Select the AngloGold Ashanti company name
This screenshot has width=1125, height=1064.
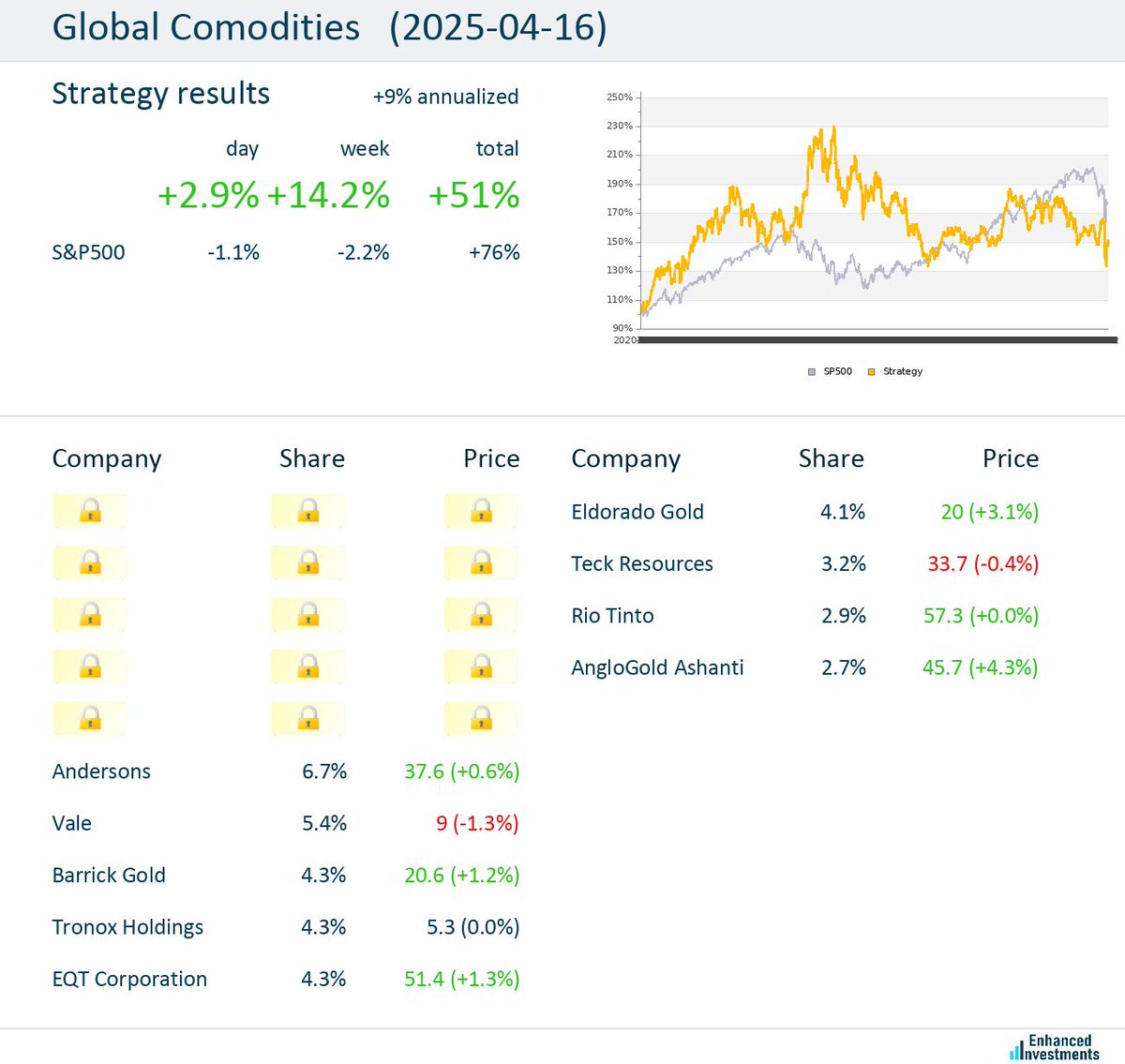(x=657, y=667)
